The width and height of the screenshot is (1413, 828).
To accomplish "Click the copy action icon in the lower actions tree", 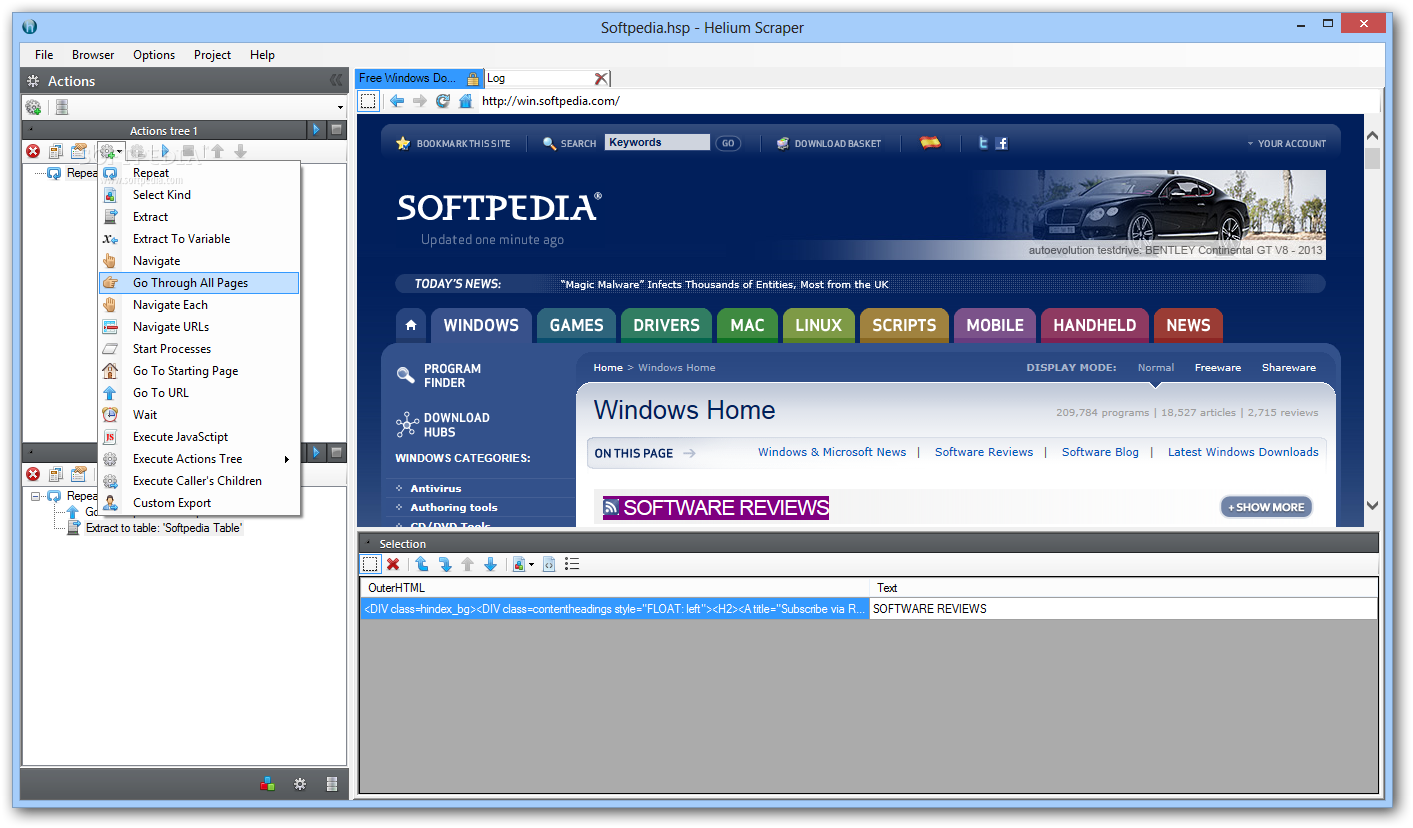I will tap(56, 474).
